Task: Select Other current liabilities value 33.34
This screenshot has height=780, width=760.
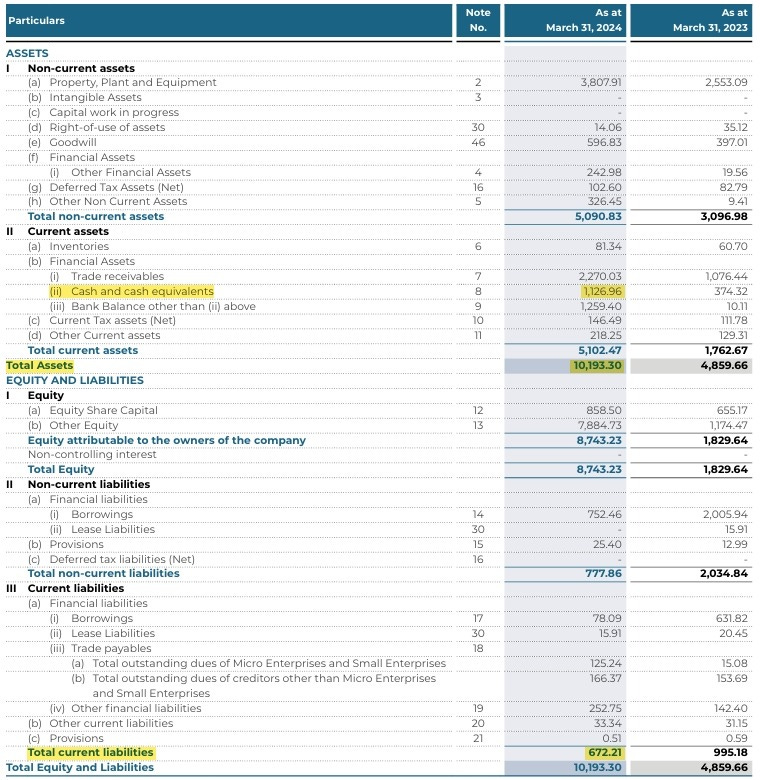Action: pyautogui.click(x=607, y=723)
